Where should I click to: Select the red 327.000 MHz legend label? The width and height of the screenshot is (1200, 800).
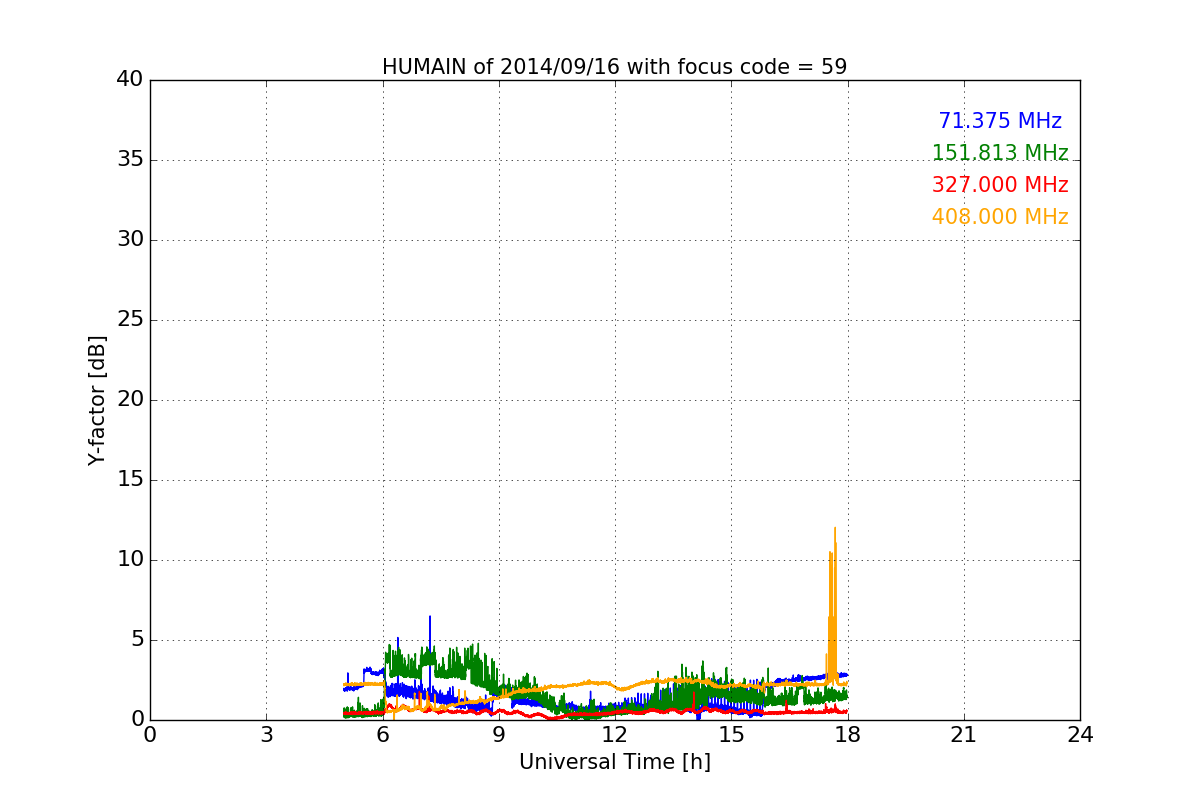pos(1000,185)
